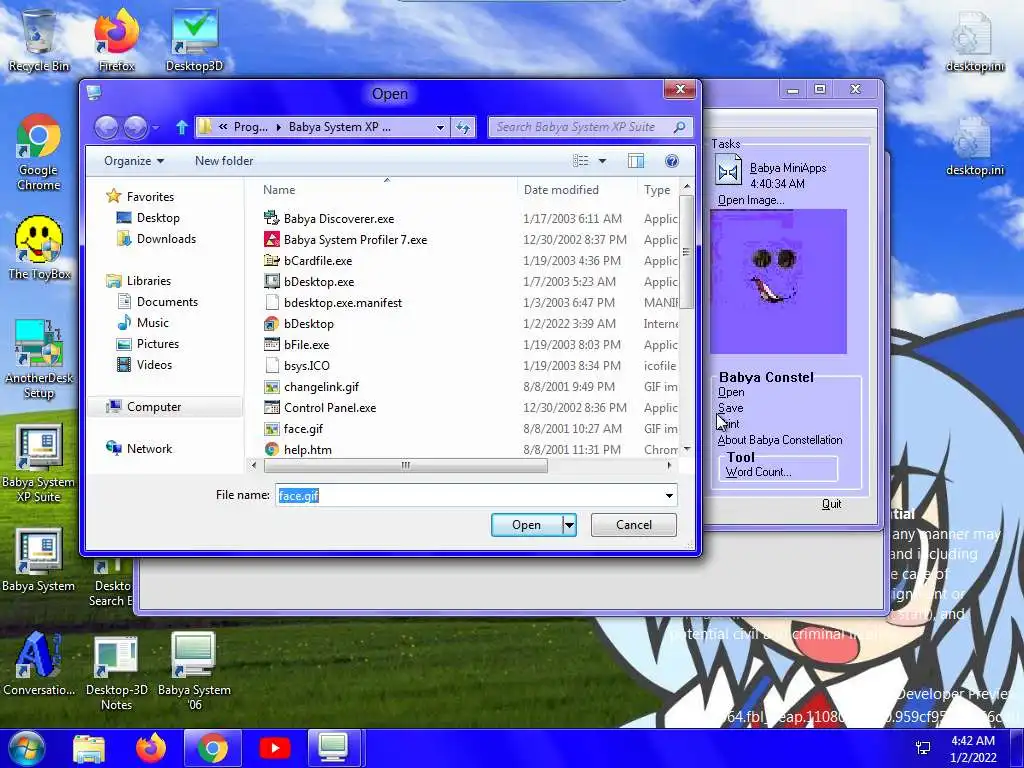Change the view layout icon
The image size is (1024, 768).
click(x=581, y=161)
